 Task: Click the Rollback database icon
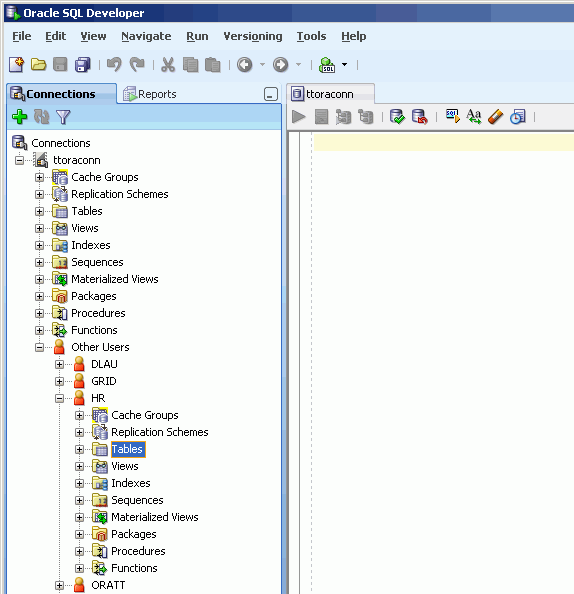pos(419,117)
